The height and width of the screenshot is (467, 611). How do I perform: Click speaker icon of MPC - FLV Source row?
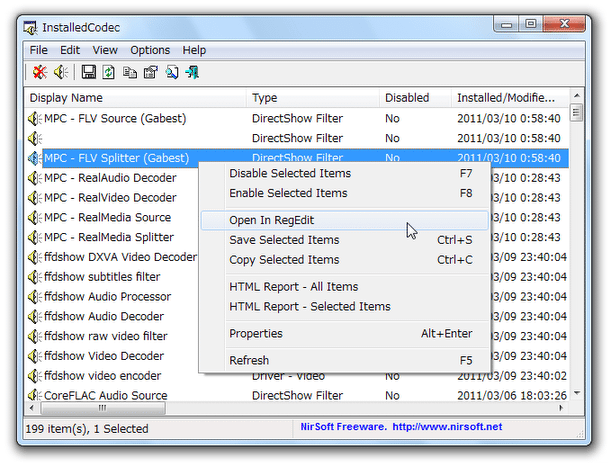coord(35,119)
